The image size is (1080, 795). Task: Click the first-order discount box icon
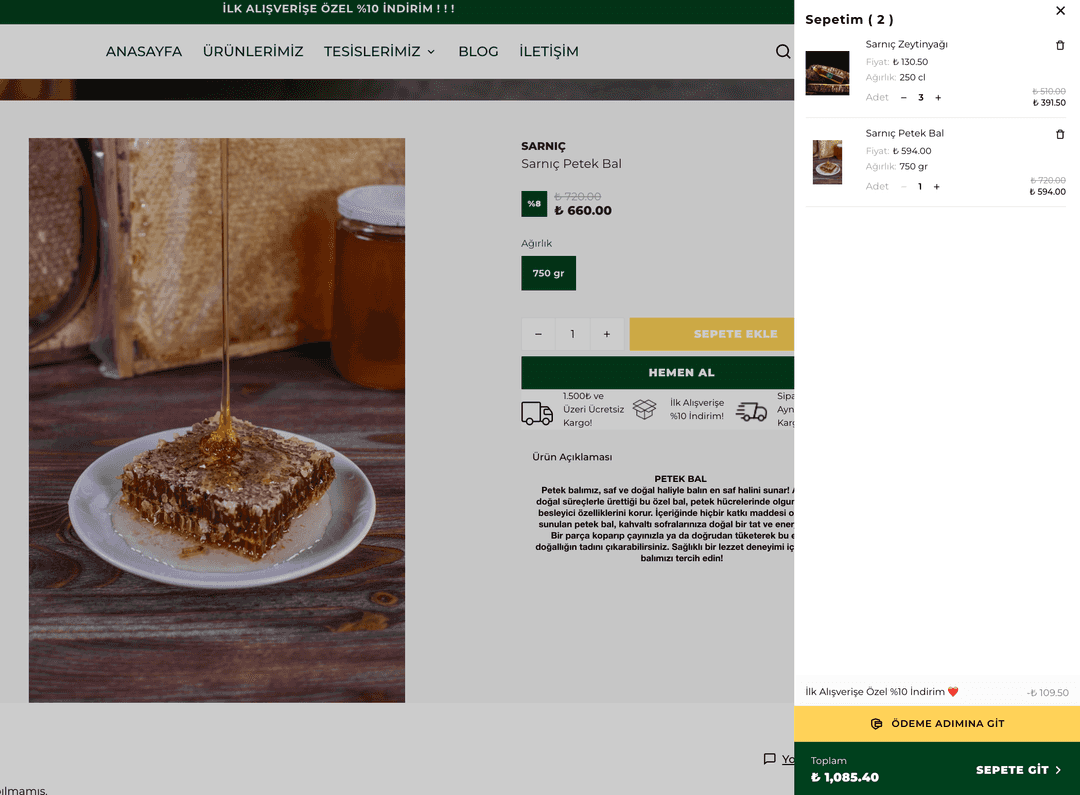pos(645,409)
